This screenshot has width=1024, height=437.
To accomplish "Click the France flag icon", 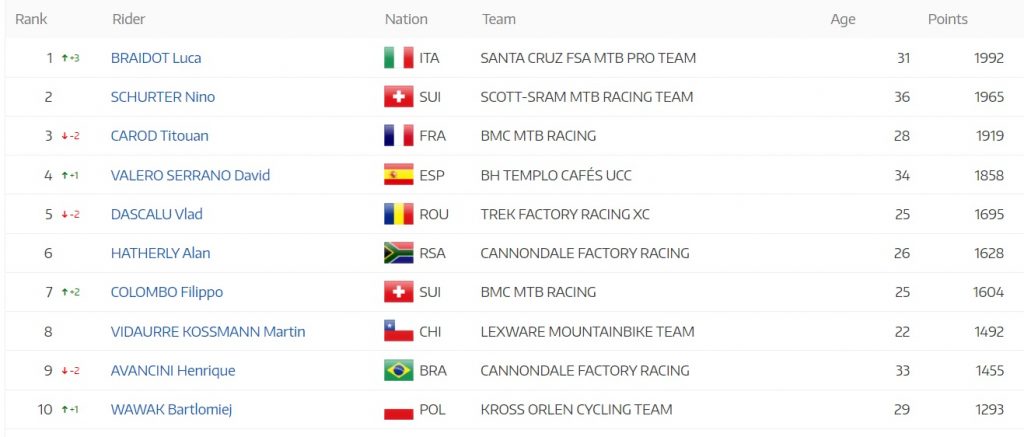I will coord(399,136).
